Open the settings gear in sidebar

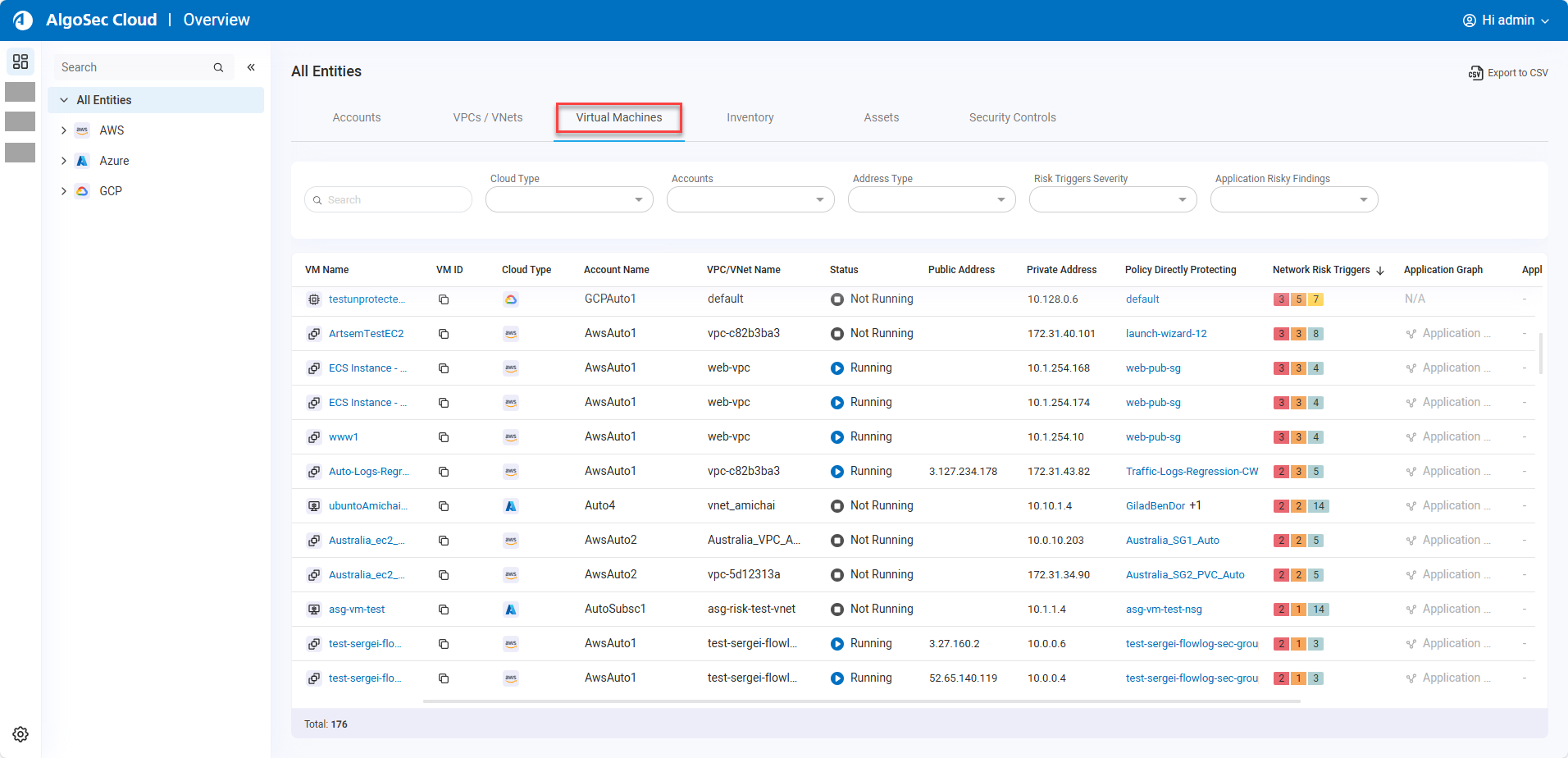(21, 734)
